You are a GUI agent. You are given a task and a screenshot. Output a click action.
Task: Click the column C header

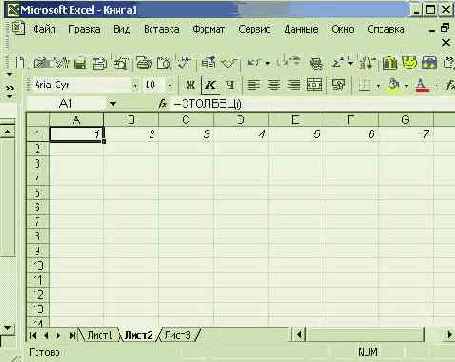(186, 119)
